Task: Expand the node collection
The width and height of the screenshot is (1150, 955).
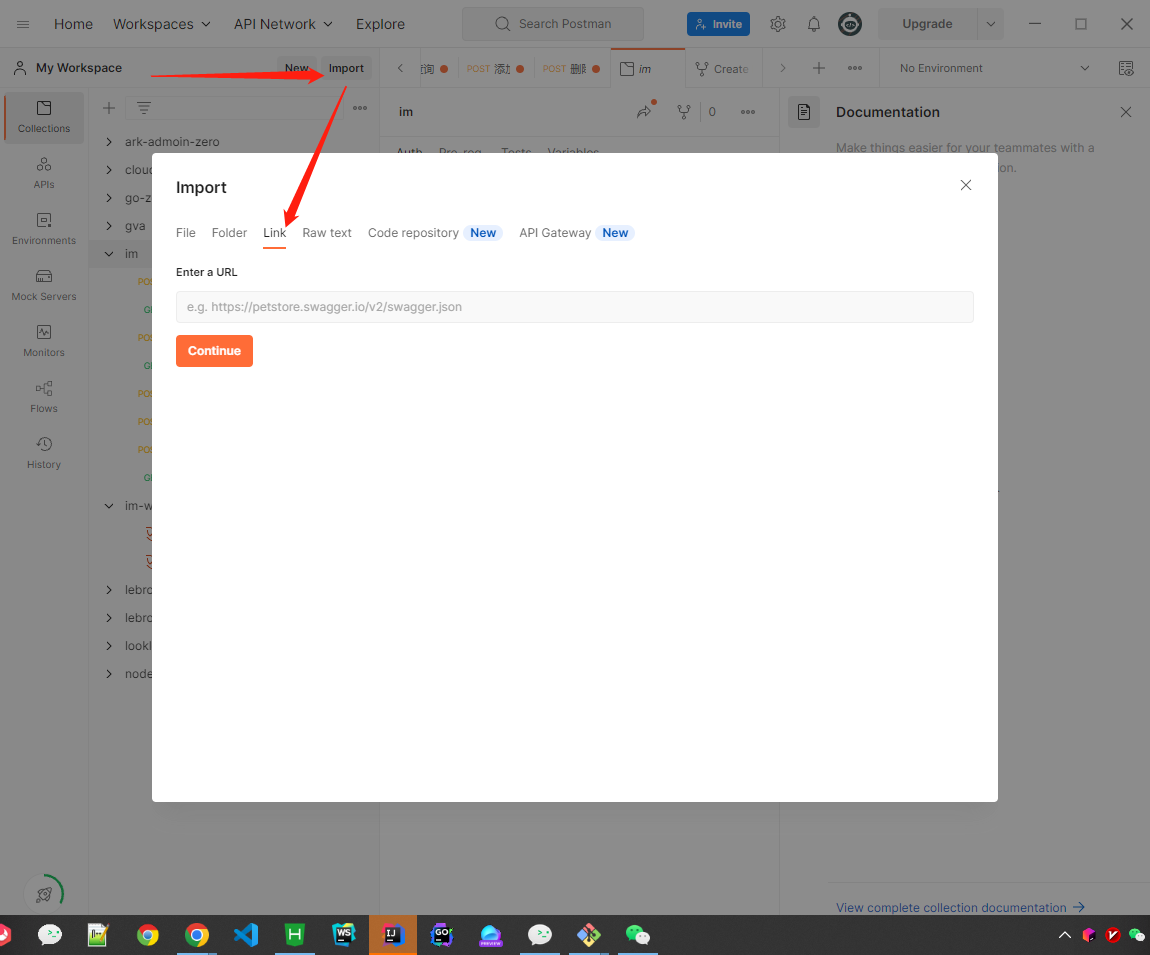Action: pos(109,673)
